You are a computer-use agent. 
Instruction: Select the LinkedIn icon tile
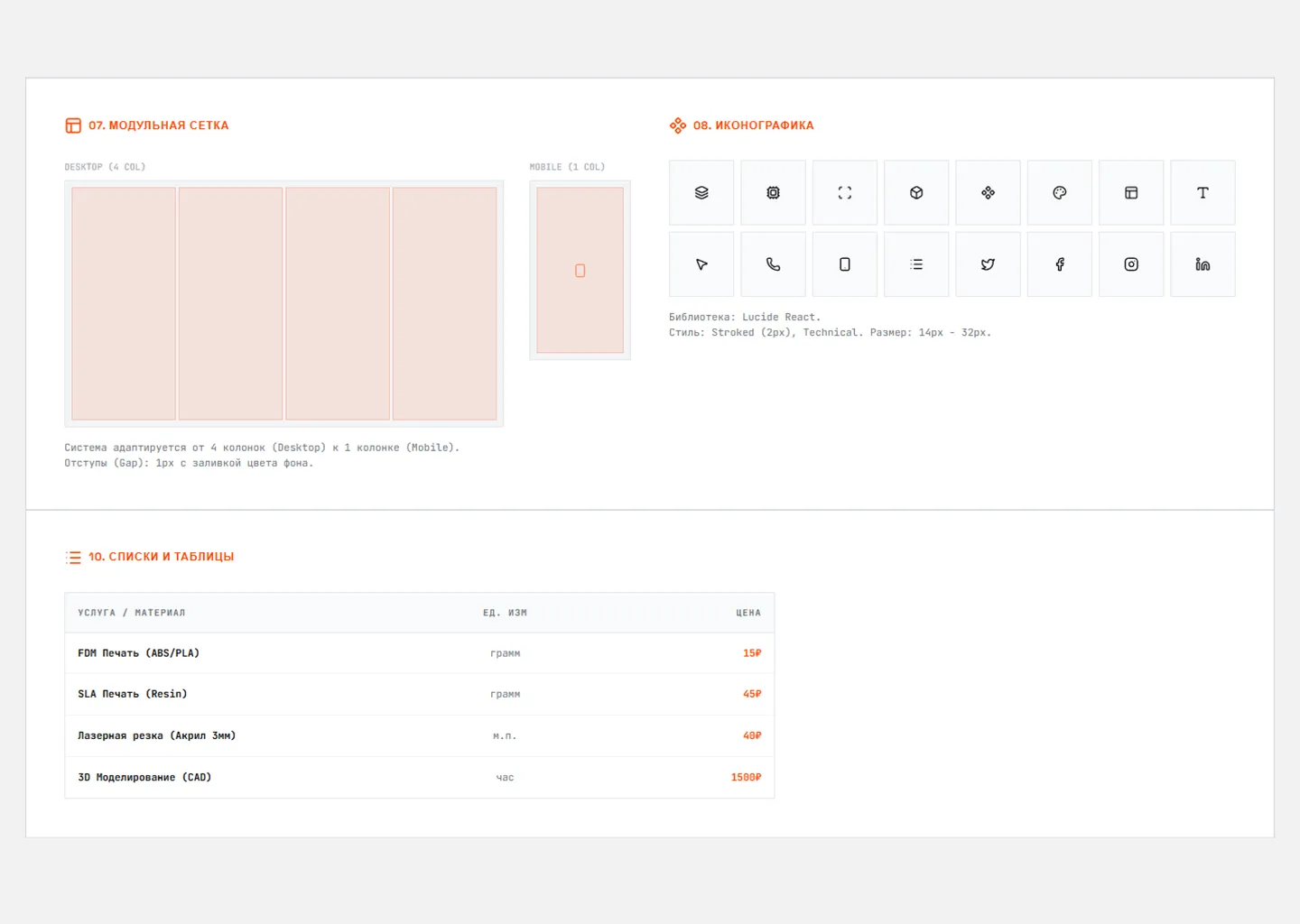pos(1202,264)
